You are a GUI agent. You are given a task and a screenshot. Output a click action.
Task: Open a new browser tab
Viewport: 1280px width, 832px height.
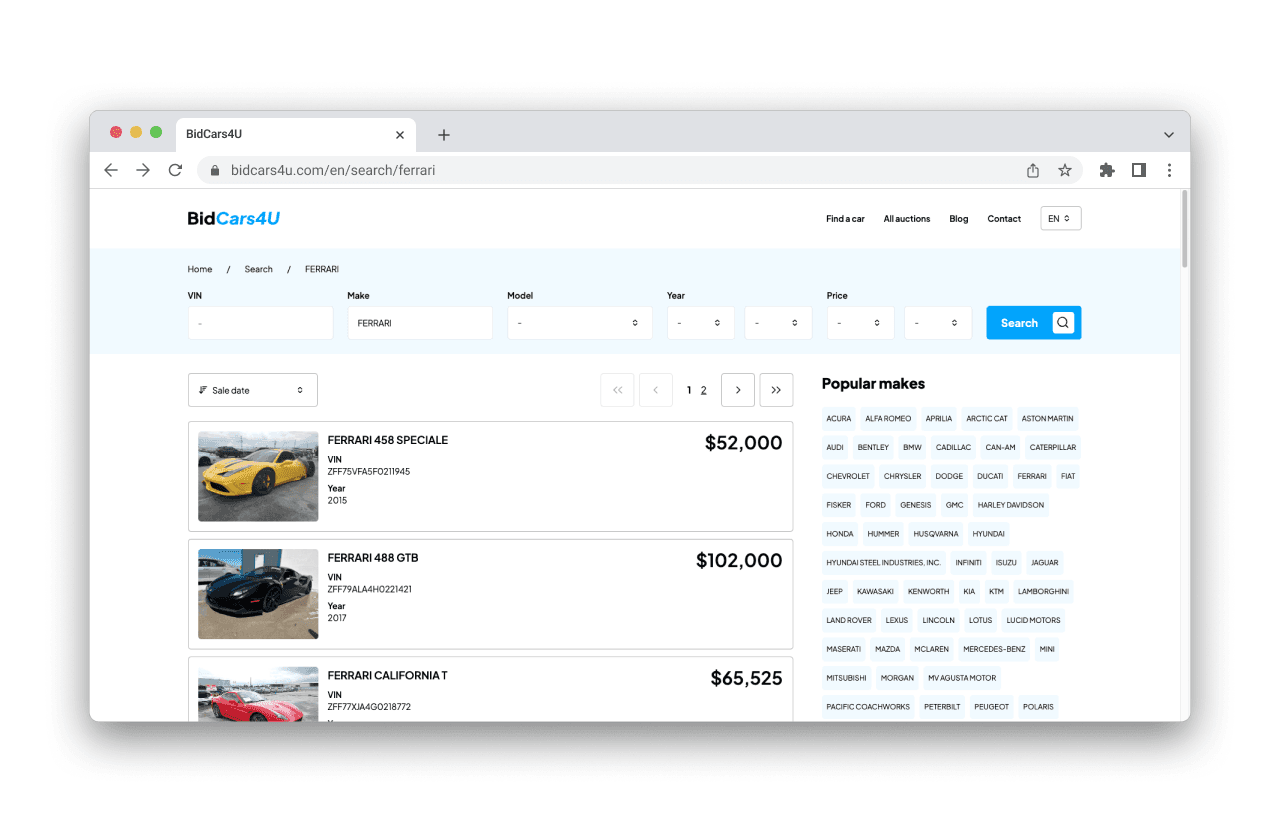point(444,135)
